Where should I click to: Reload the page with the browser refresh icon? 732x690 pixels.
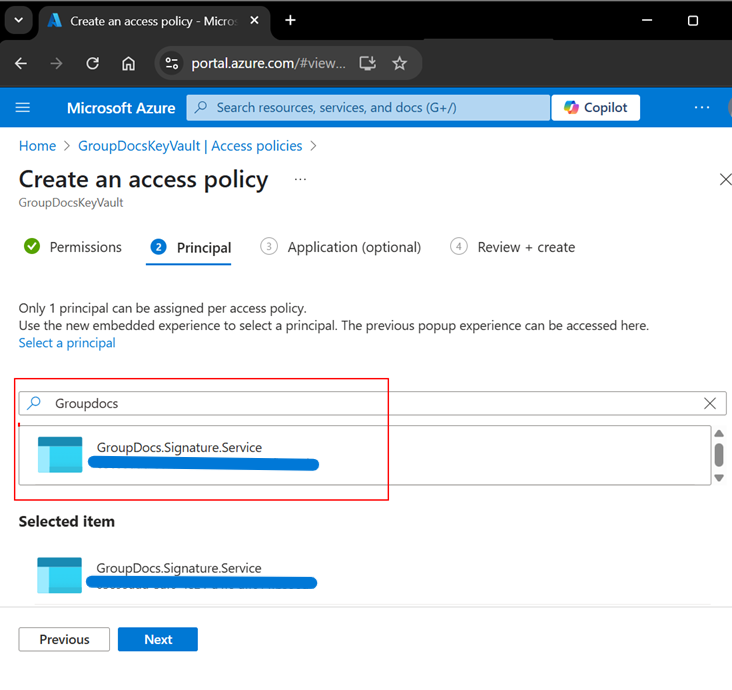tap(92, 63)
